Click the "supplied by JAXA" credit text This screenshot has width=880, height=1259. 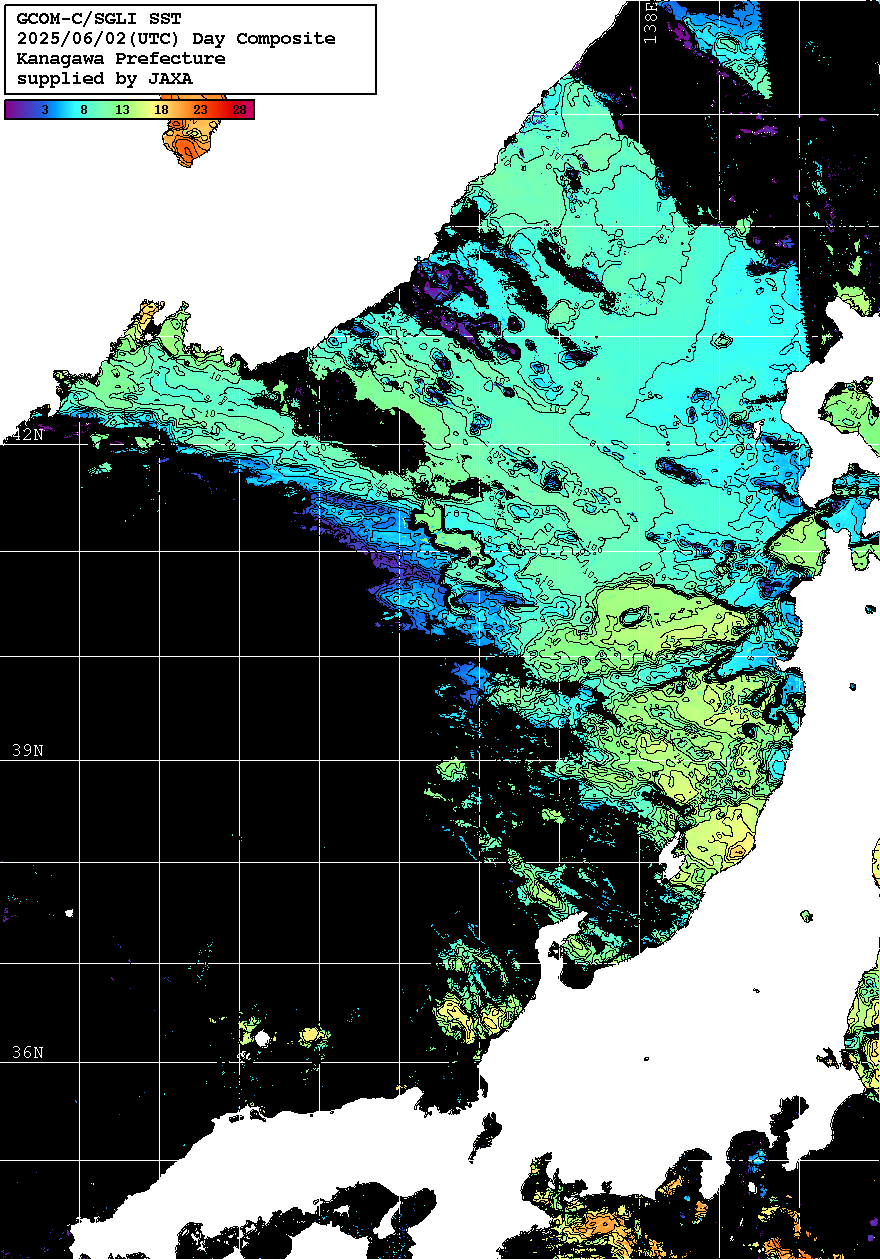pos(105,78)
